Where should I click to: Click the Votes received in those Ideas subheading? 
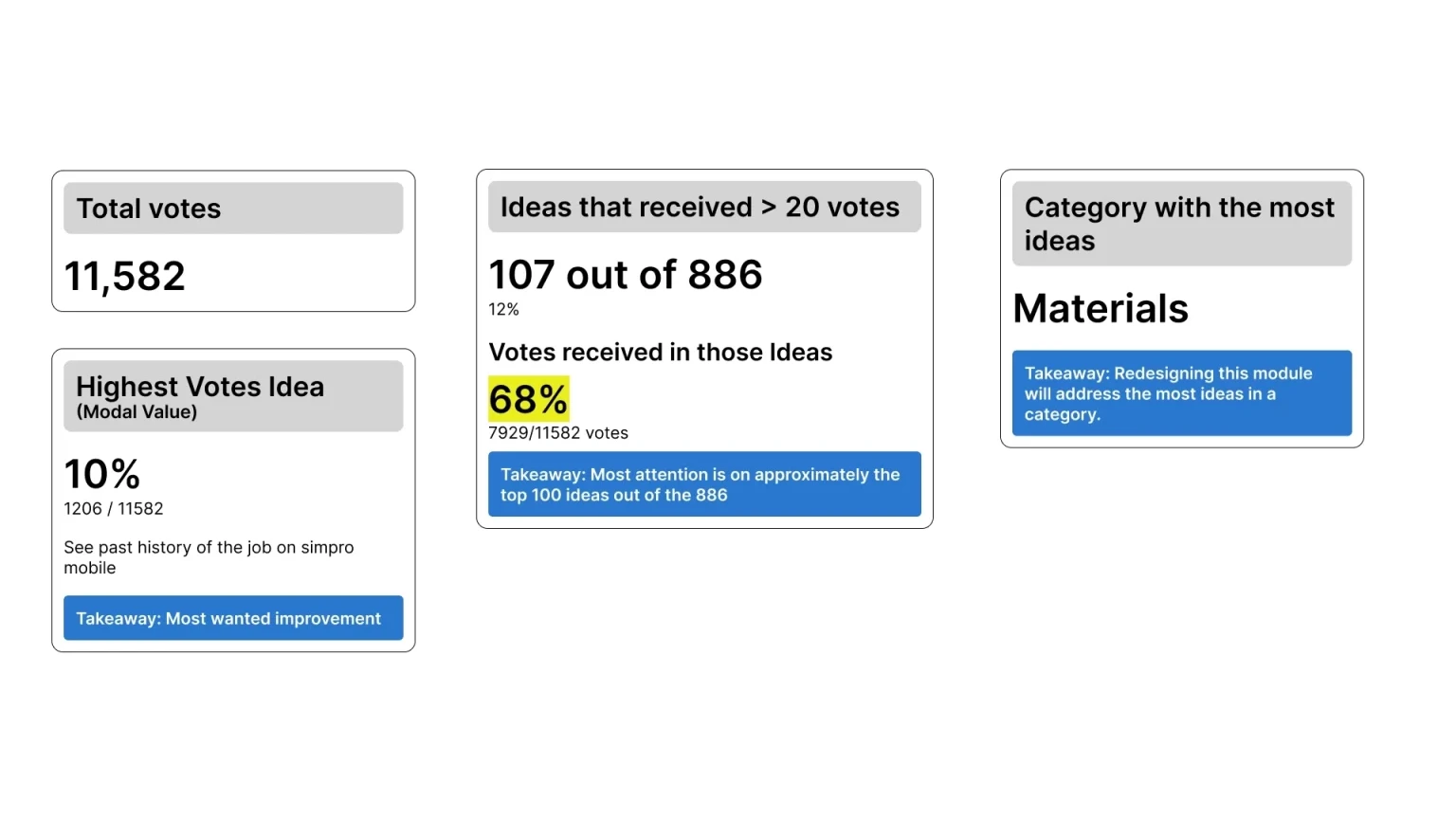click(660, 353)
